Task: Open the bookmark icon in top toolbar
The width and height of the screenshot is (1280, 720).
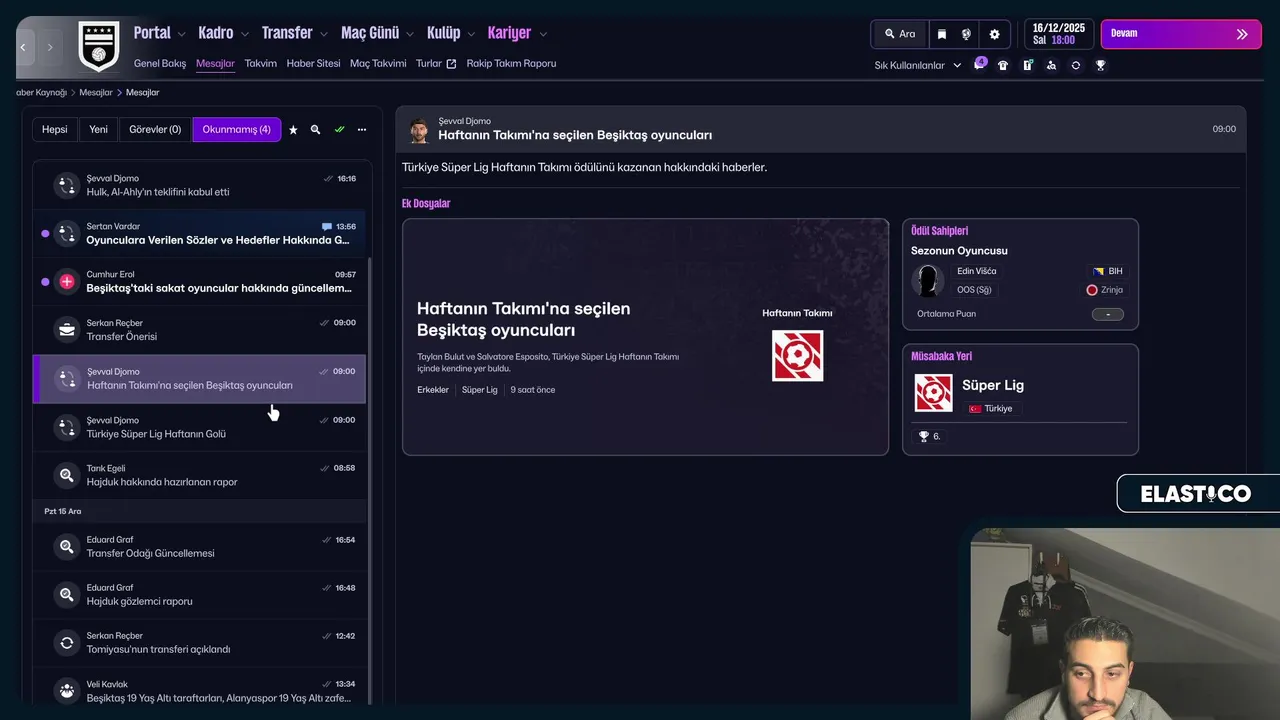Action: click(941, 34)
